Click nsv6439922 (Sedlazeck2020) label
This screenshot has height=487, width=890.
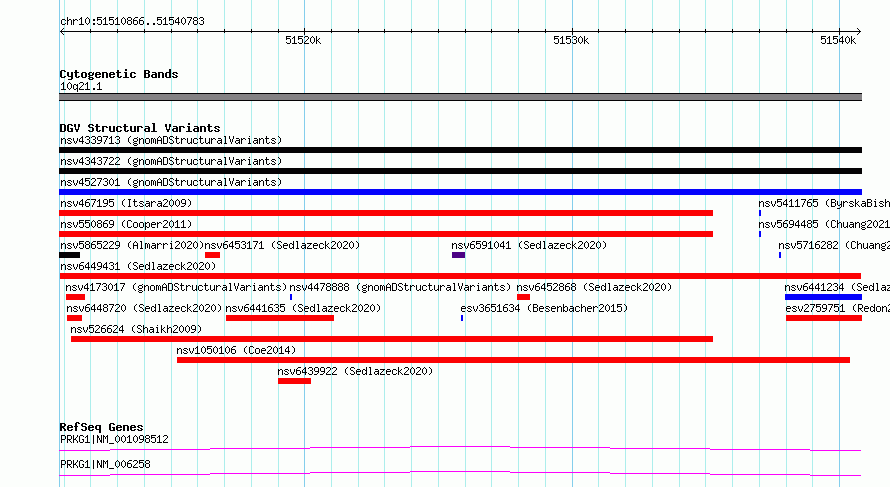tap(355, 371)
